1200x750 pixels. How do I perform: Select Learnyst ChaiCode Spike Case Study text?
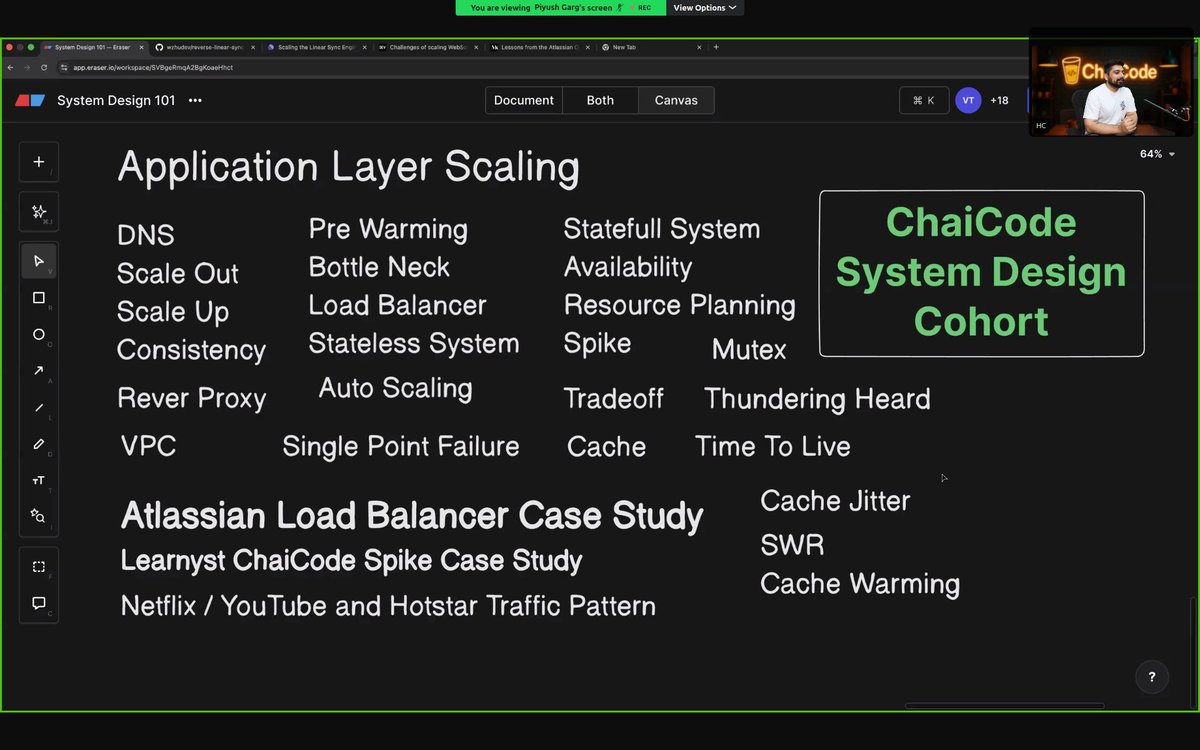[351, 560]
